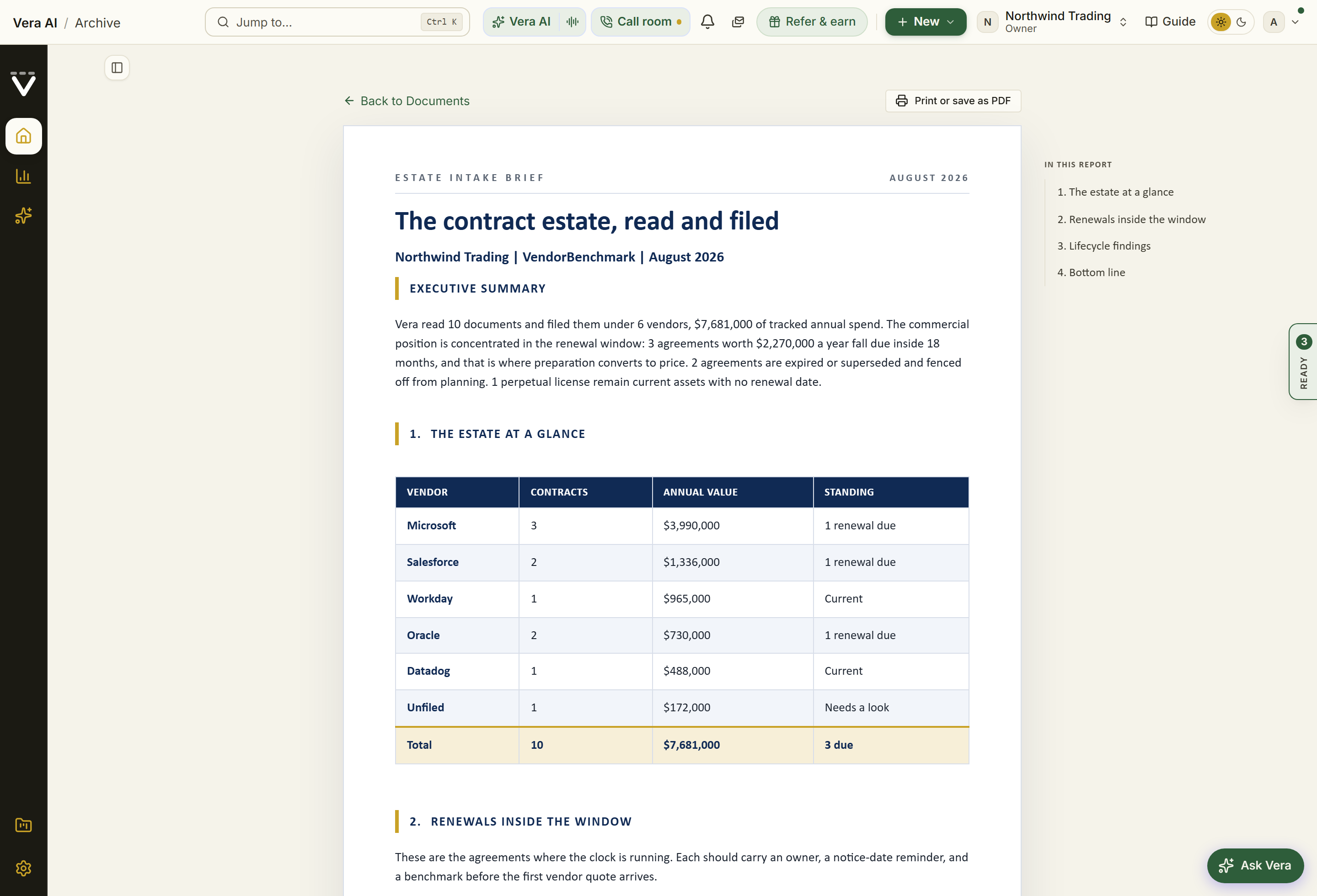The width and height of the screenshot is (1317, 896).
Task: Click the Vera AI sparkle button
Action: click(521, 22)
